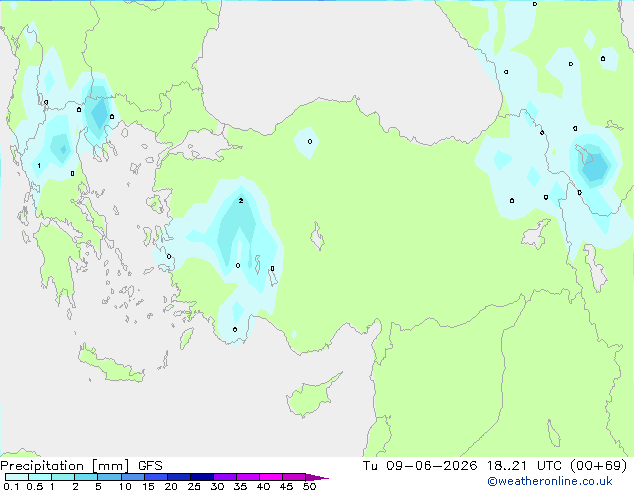Pick the legend swatch between 20 and 25
The height and width of the screenshot is (490, 634).
[x=179, y=477]
